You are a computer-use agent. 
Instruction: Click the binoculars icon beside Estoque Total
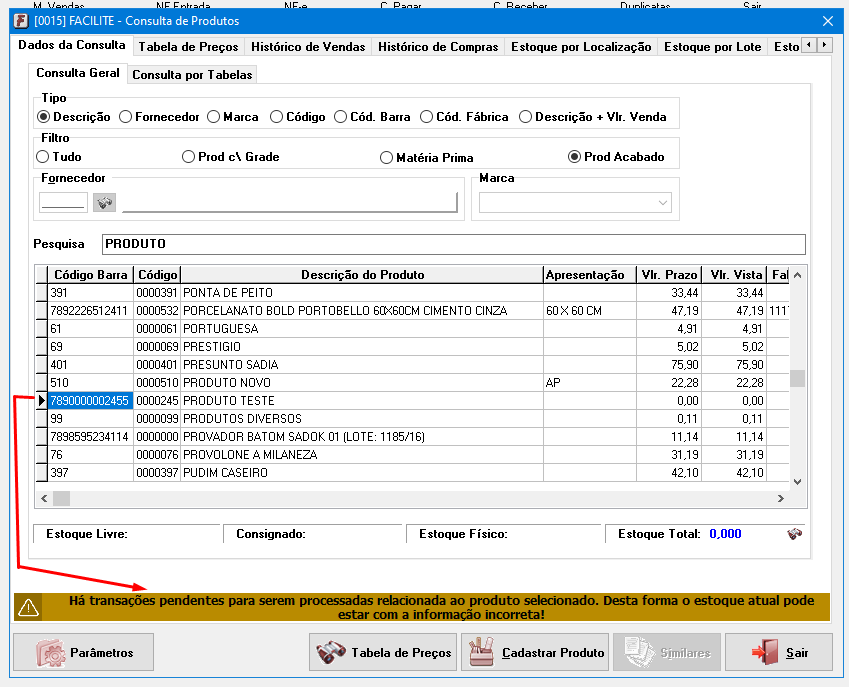click(x=794, y=534)
